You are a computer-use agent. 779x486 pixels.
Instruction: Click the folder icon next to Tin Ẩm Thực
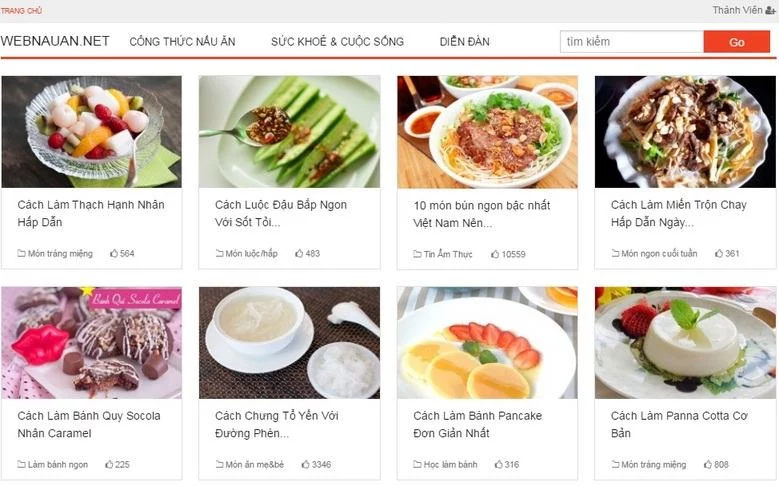point(417,254)
